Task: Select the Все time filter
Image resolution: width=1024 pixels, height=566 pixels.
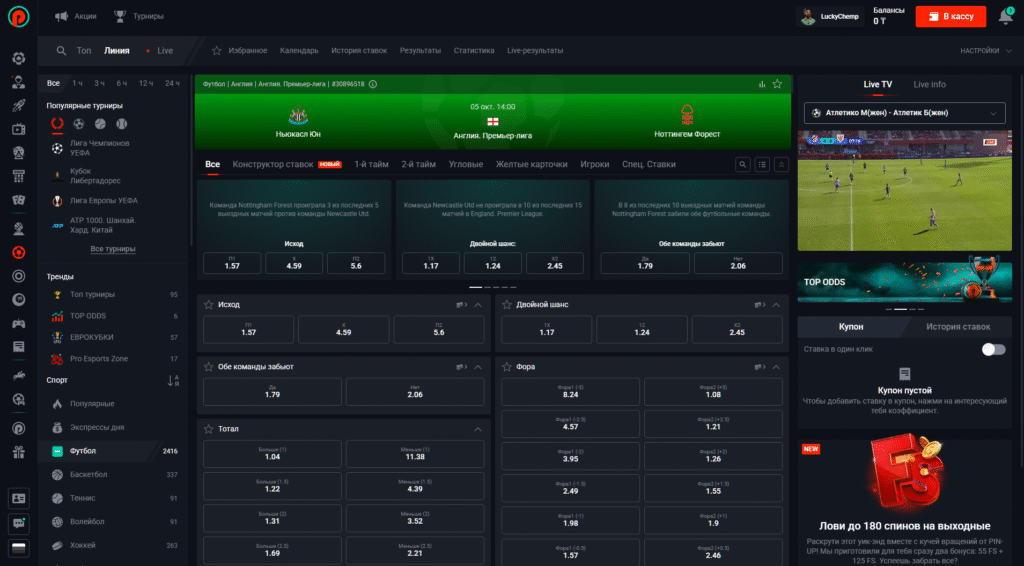Action: tap(54, 84)
